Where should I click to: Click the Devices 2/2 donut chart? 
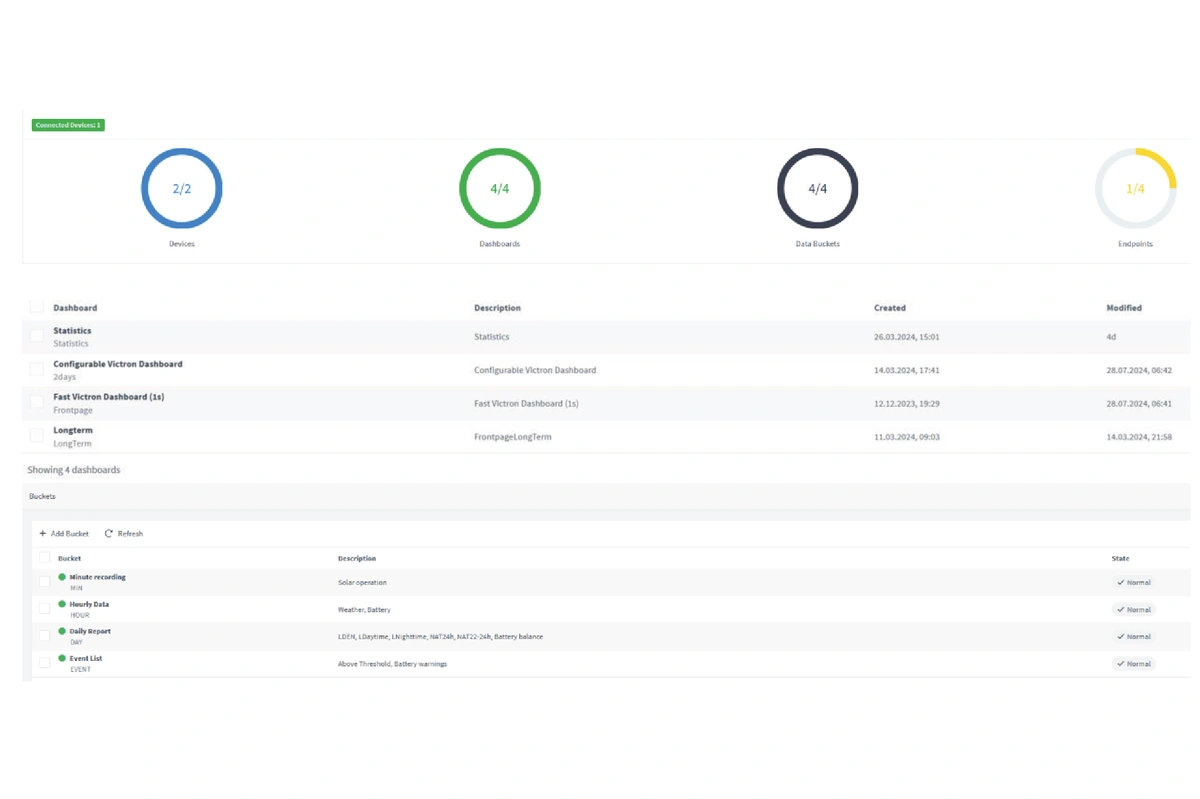point(181,188)
